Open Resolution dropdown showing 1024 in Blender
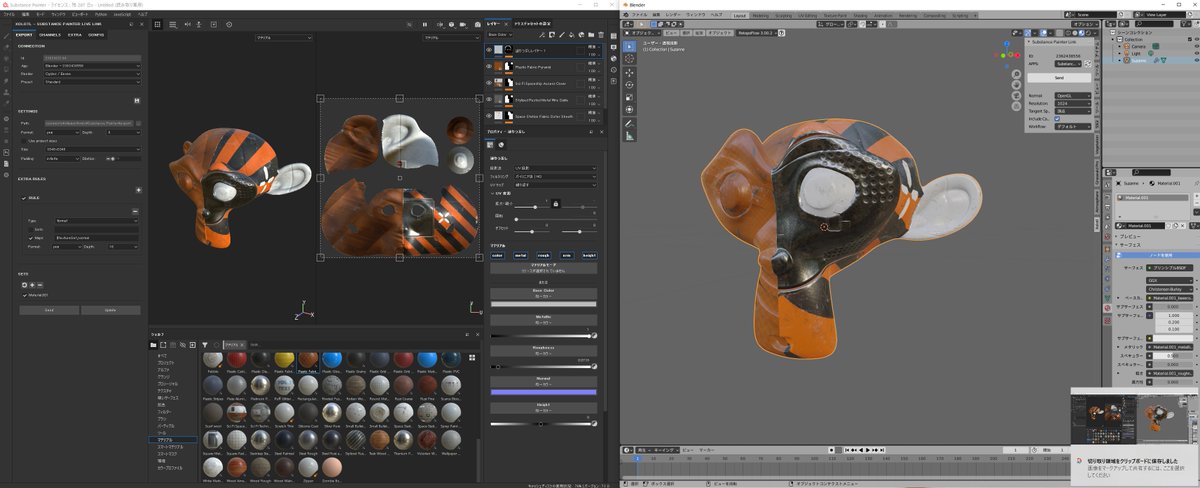Viewport: 1200px width, 488px height. (1073, 103)
